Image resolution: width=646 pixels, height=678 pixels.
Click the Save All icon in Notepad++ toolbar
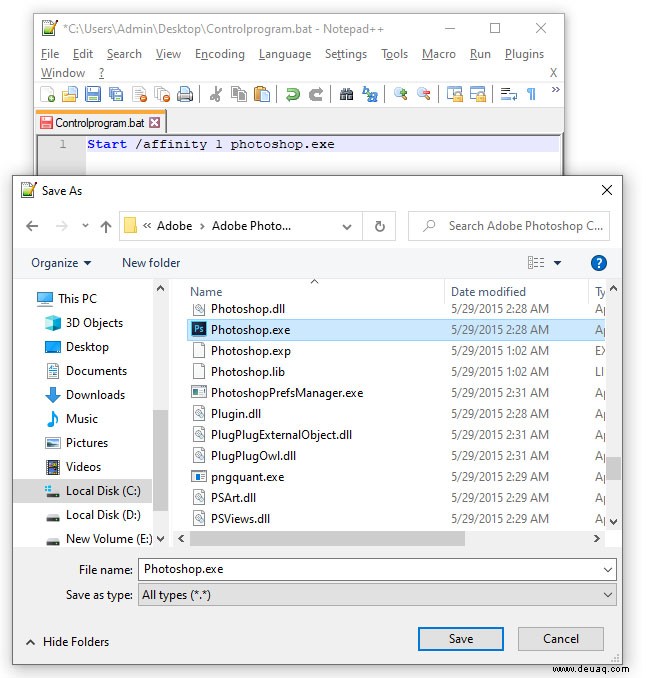tap(115, 94)
